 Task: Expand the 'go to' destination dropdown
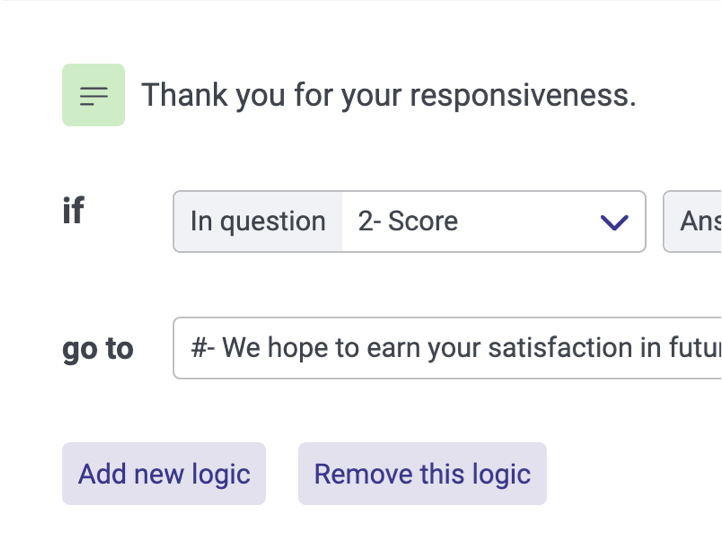tap(448, 348)
